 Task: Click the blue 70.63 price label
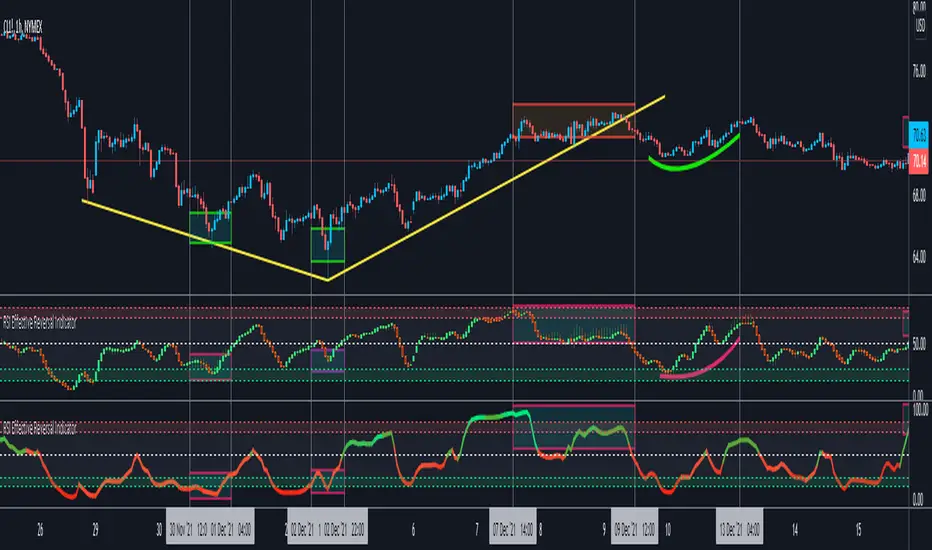tap(919, 135)
